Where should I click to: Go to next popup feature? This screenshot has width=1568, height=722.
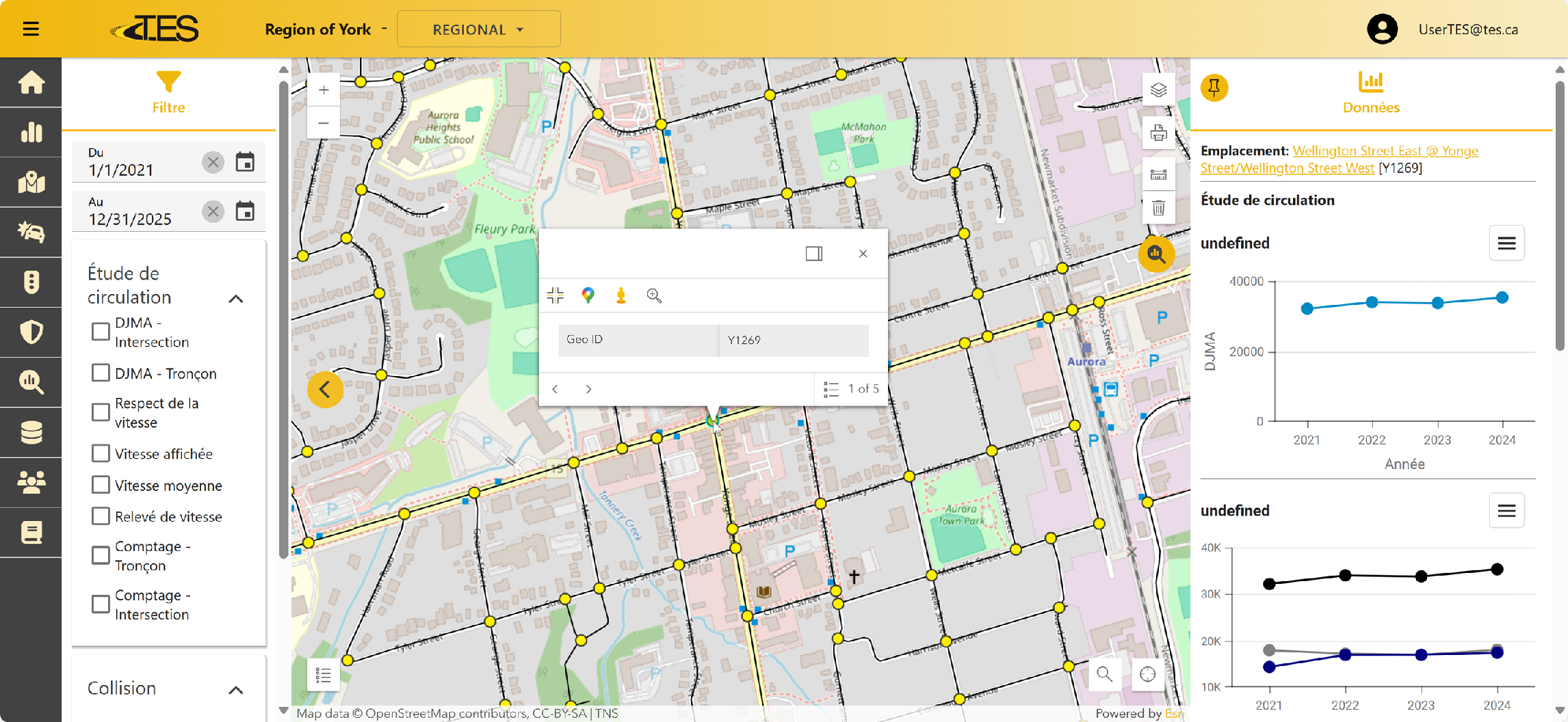[x=588, y=389]
